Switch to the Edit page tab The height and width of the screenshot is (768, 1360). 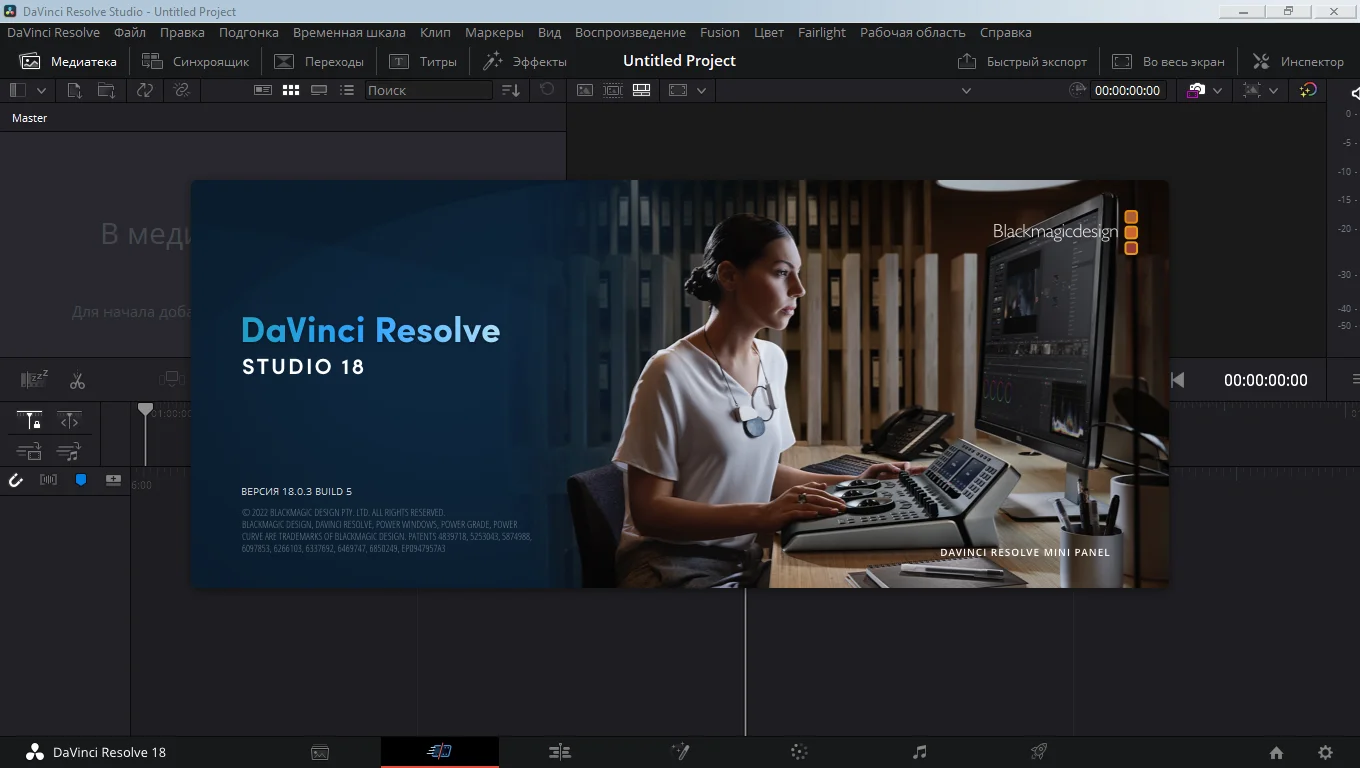coord(560,752)
